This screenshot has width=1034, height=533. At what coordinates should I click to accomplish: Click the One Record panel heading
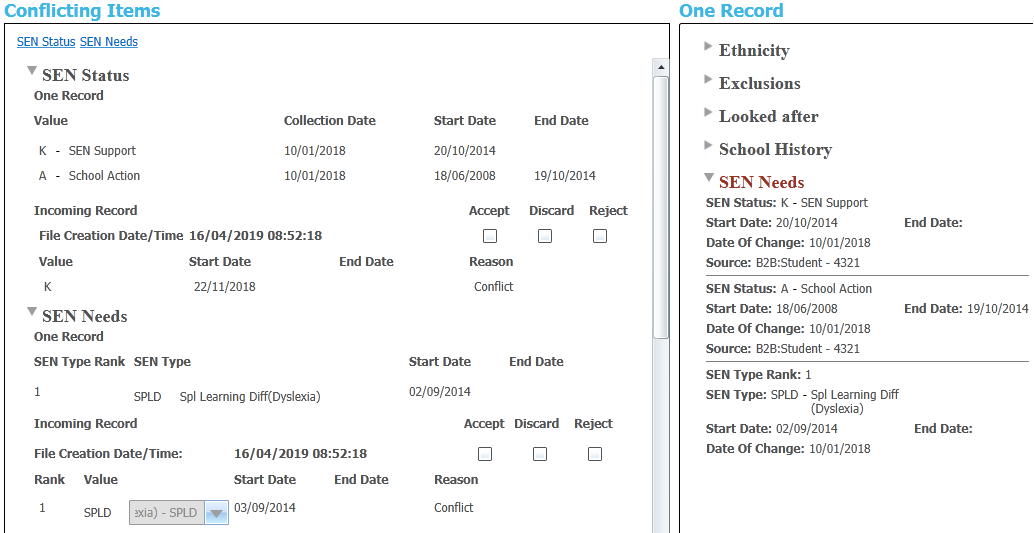(731, 11)
